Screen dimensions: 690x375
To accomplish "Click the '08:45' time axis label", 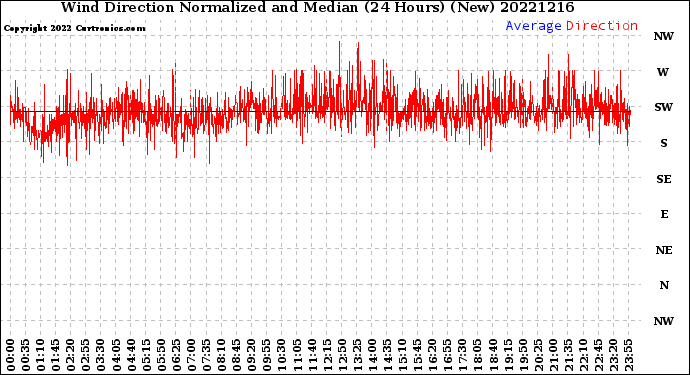I will click(x=237, y=355).
